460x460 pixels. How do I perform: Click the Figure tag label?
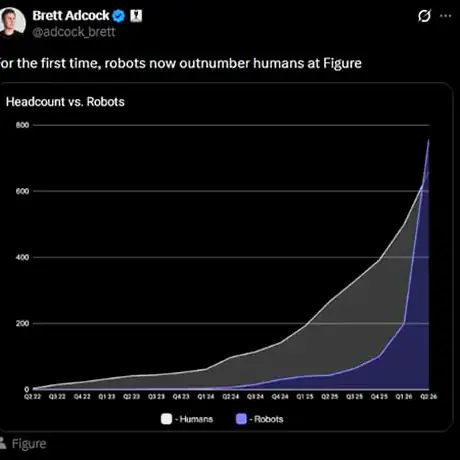click(29, 444)
